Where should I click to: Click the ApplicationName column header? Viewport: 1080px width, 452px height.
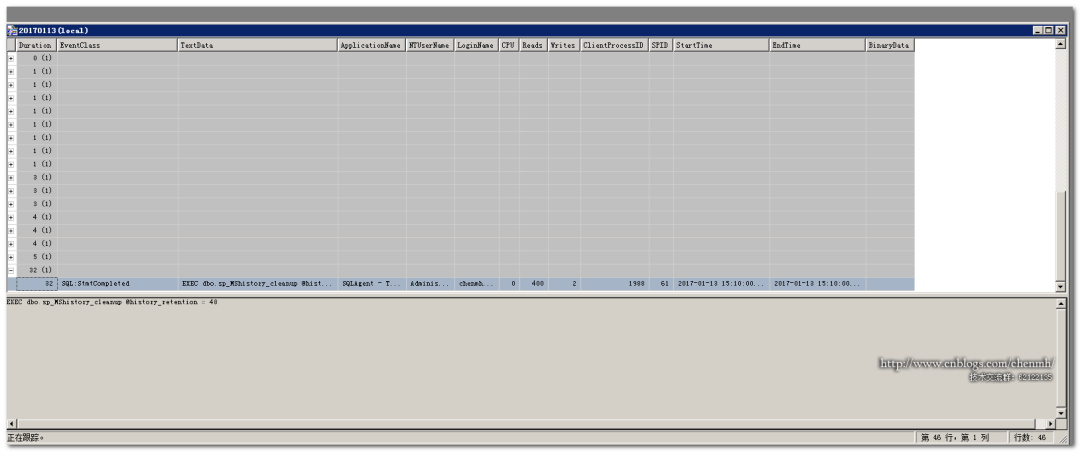click(371, 45)
